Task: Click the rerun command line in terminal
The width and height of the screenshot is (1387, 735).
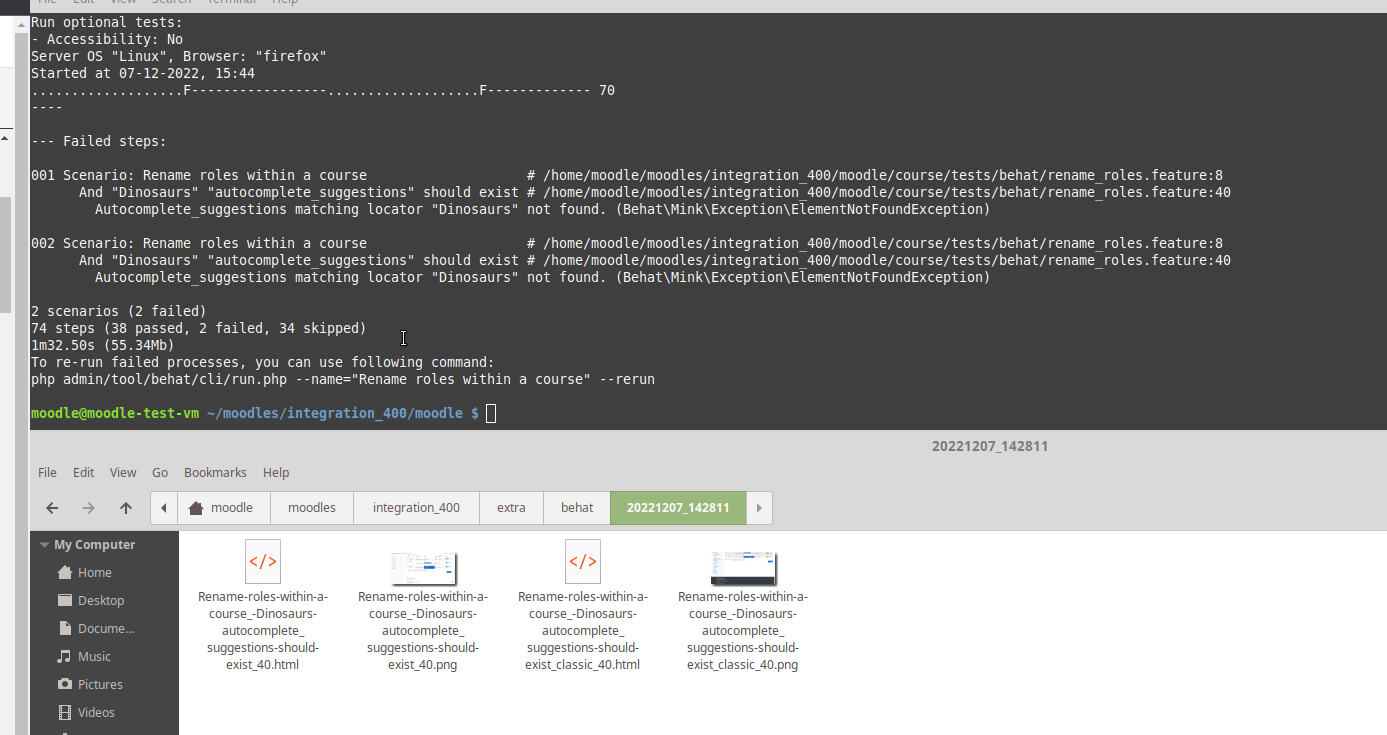Action: [343, 379]
